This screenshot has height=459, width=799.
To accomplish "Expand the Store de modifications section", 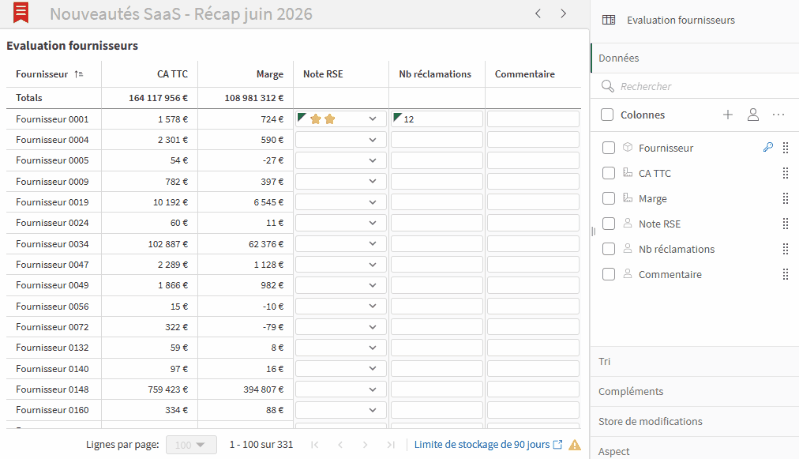I will click(695, 421).
